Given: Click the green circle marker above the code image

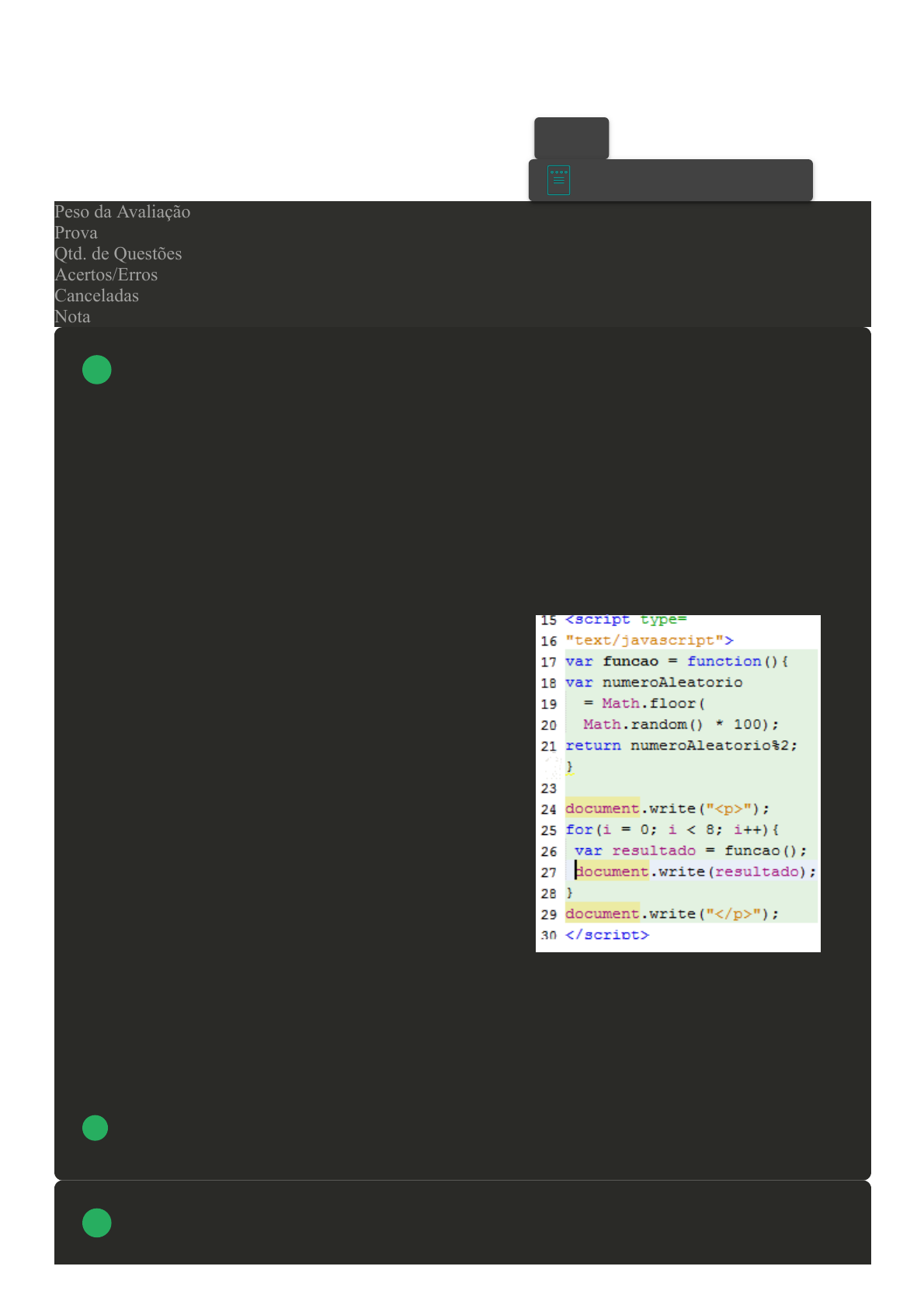Looking at the screenshot, I should (x=97, y=370).
